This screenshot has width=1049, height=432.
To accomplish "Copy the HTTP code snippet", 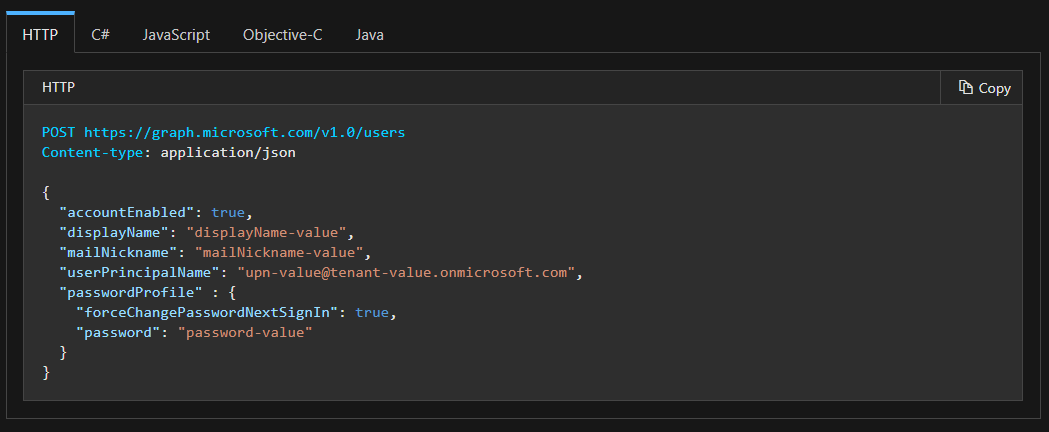I will point(981,88).
